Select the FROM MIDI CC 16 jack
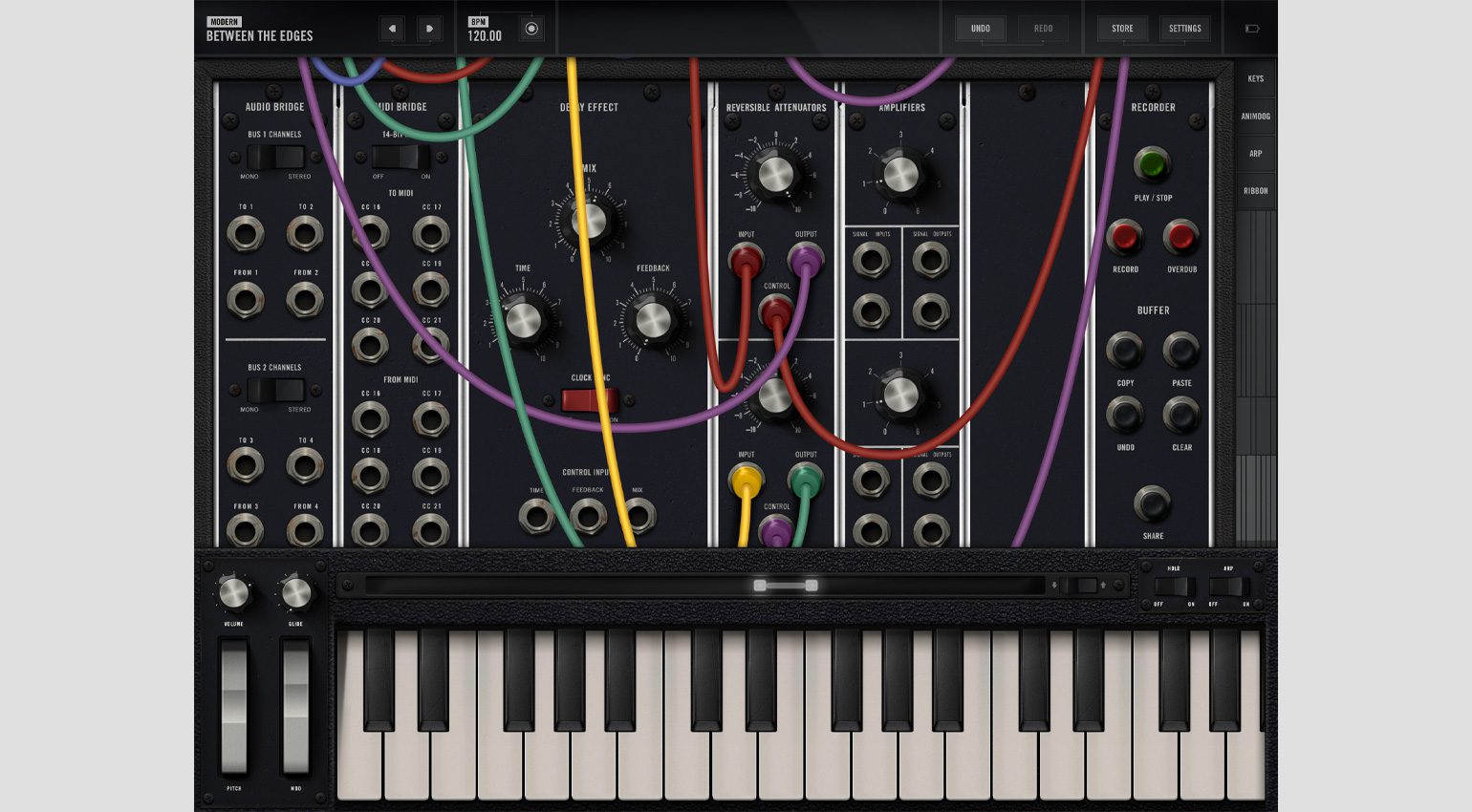Screen dimensions: 1472x812 [371, 419]
